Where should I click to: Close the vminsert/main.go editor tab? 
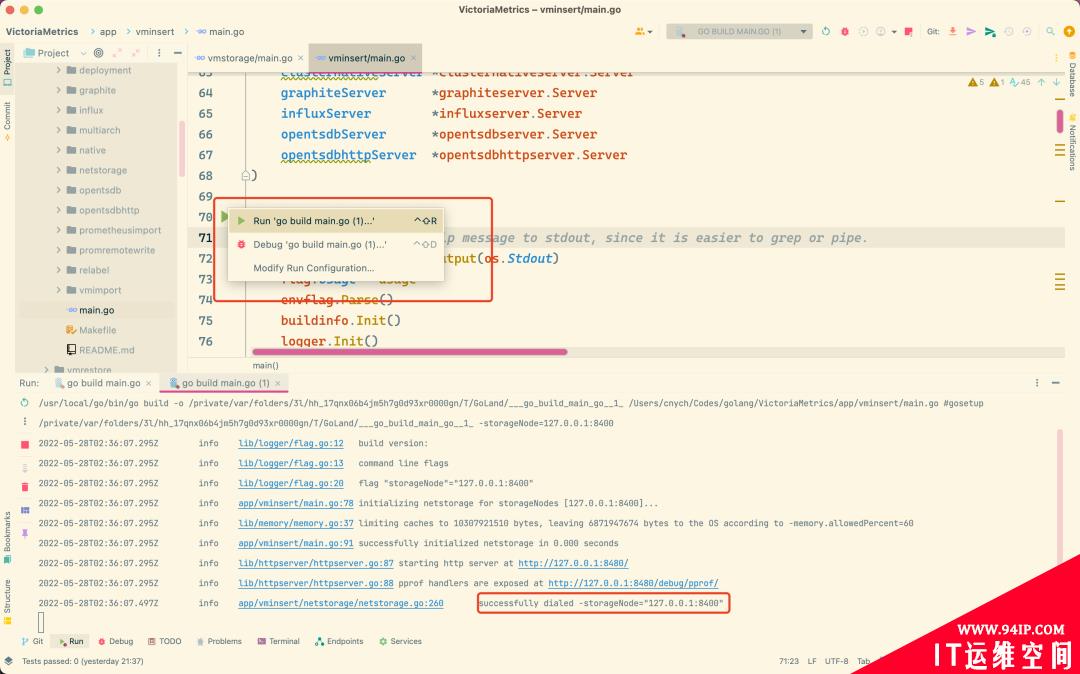413,59
